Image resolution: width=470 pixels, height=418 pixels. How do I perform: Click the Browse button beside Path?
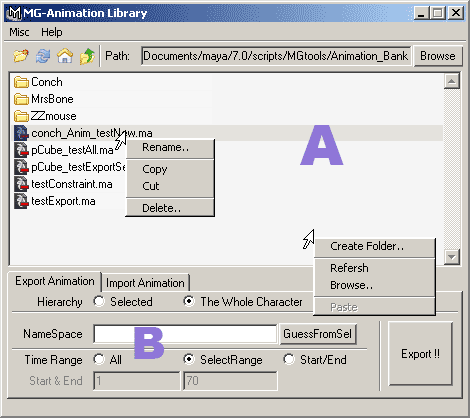click(438, 56)
